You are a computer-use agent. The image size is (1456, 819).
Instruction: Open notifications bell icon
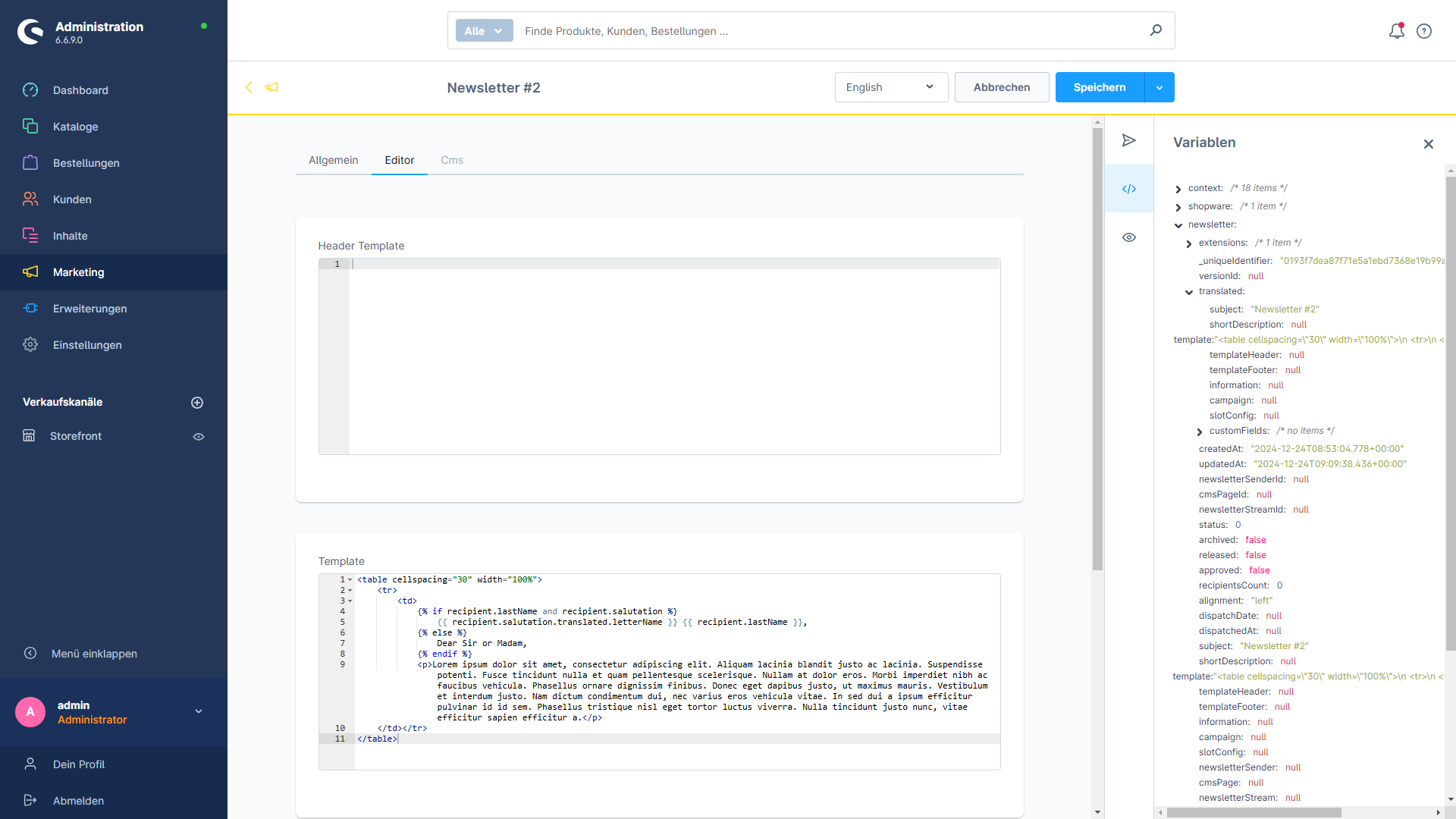click(1396, 31)
